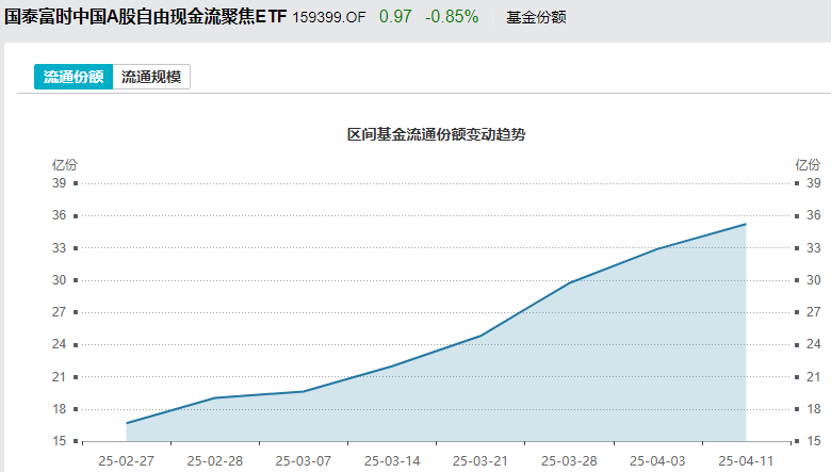Click x-axis date label 25-04-03
The height and width of the screenshot is (472, 832).
click(x=657, y=461)
